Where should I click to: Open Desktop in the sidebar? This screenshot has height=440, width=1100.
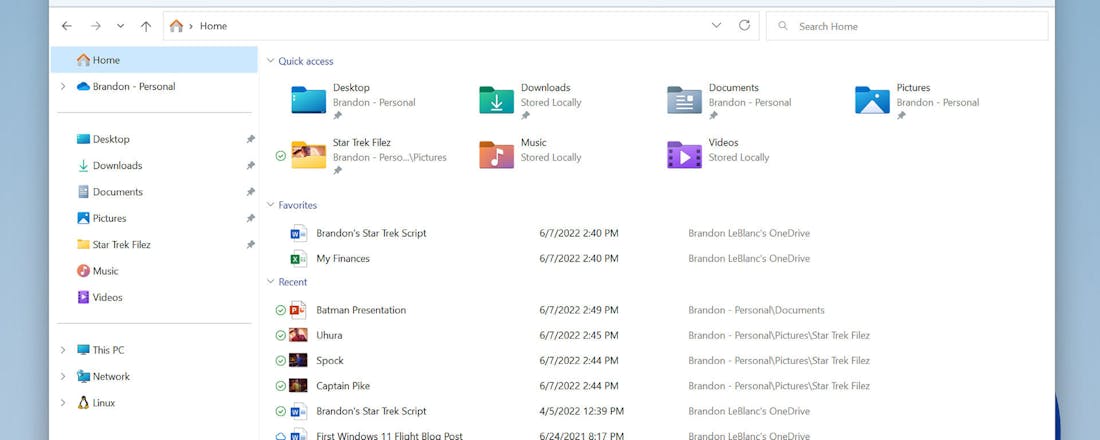click(111, 139)
